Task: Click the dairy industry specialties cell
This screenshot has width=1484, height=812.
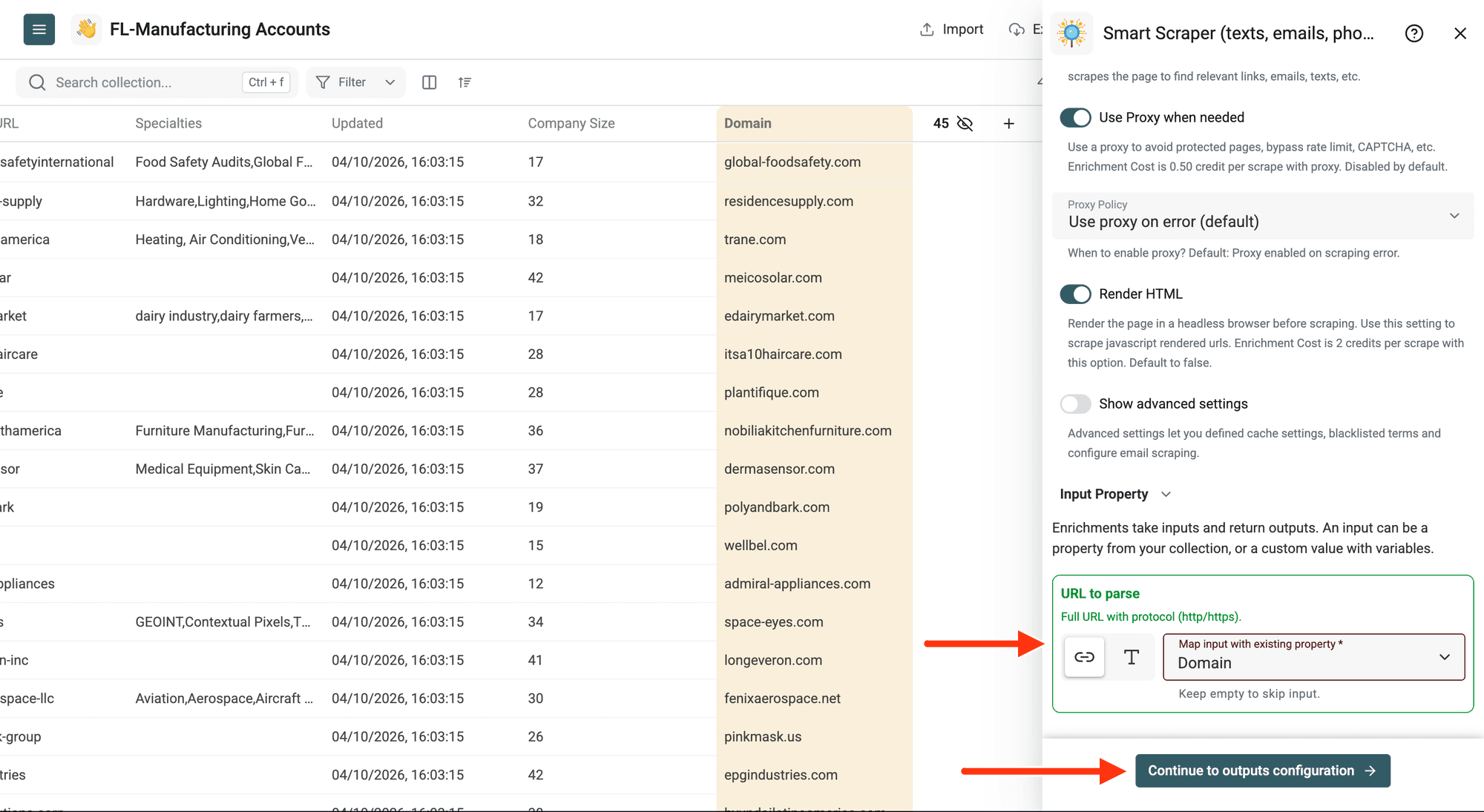Action: click(225, 316)
